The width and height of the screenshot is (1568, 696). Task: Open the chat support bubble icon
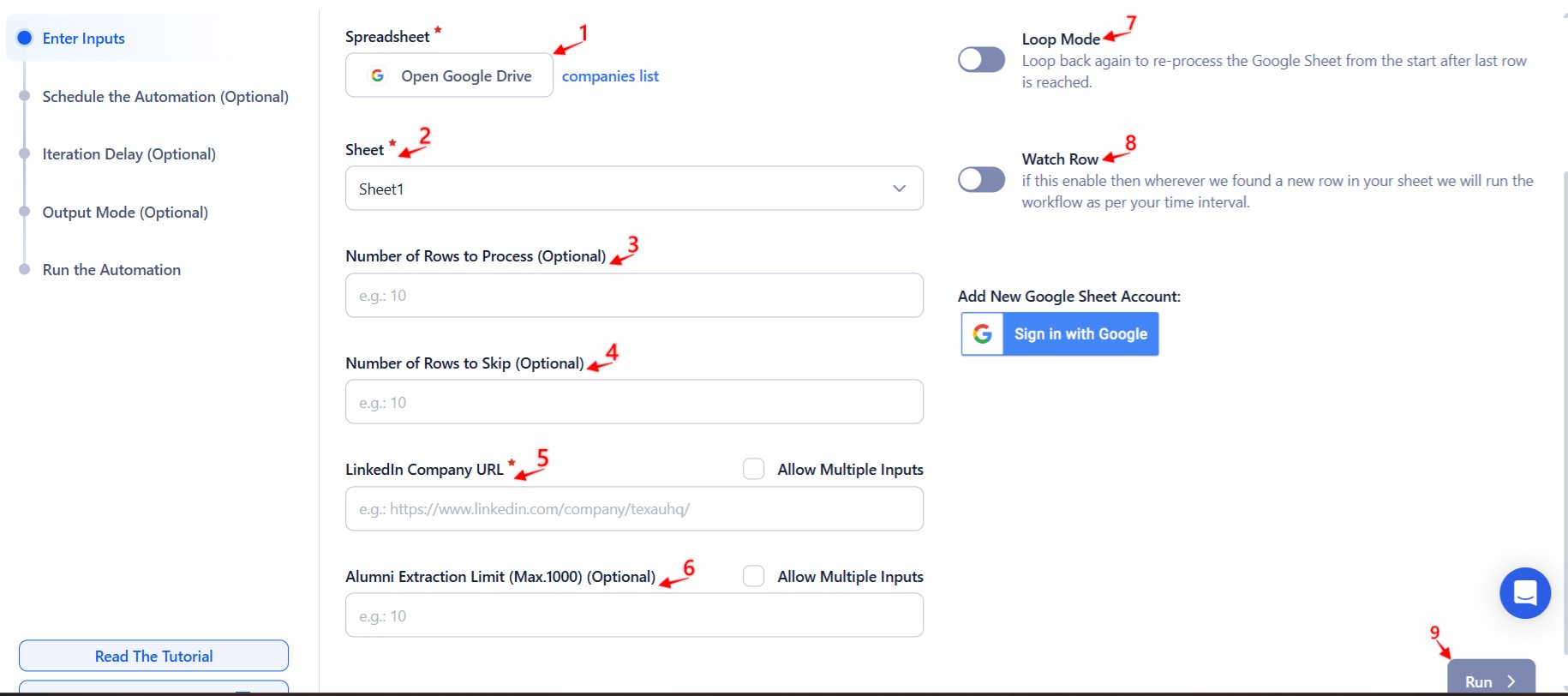[1524, 593]
